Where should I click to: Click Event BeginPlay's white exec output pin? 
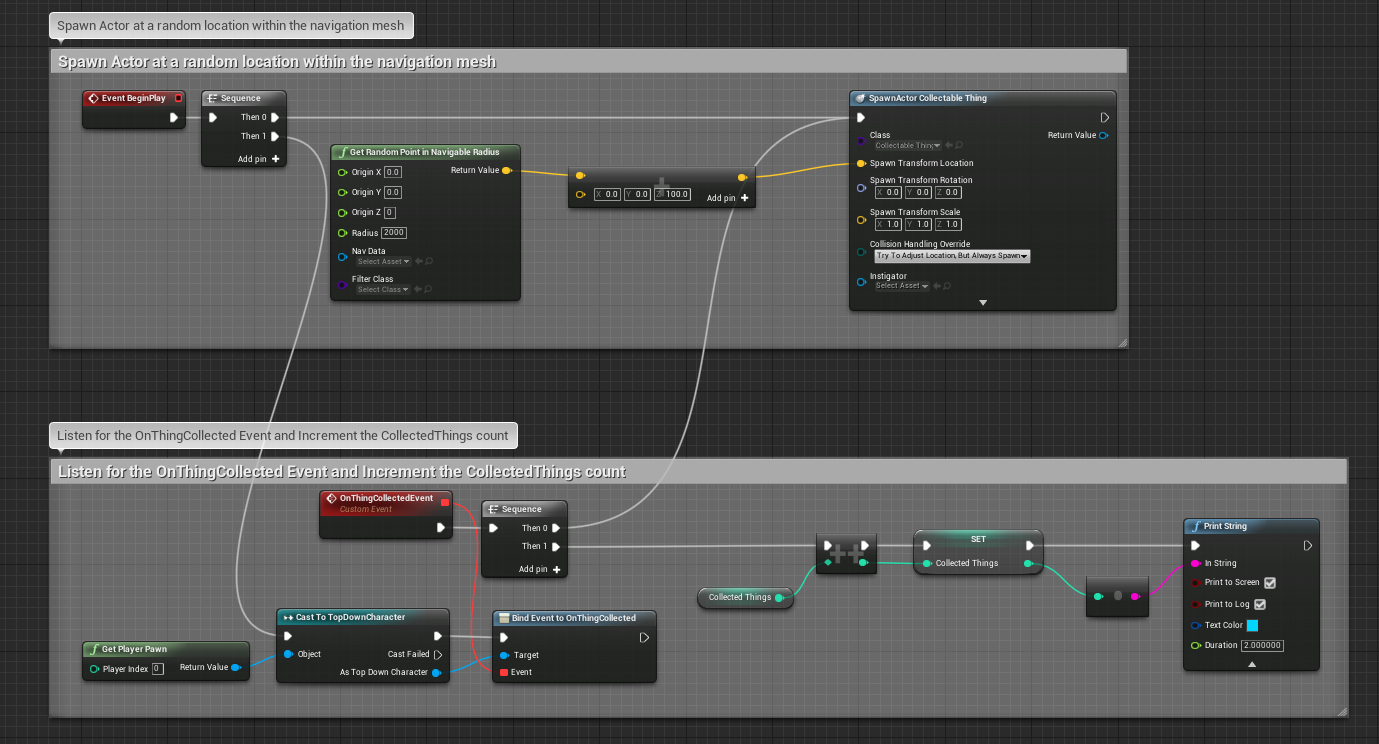click(x=174, y=118)
